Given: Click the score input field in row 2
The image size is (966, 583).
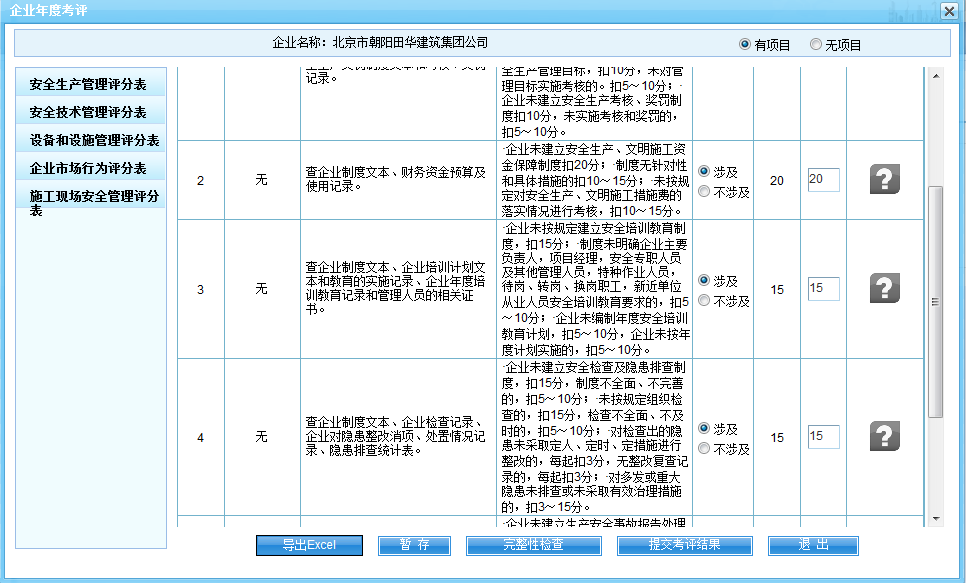Looking at the screenshot, I should [822, 180].
